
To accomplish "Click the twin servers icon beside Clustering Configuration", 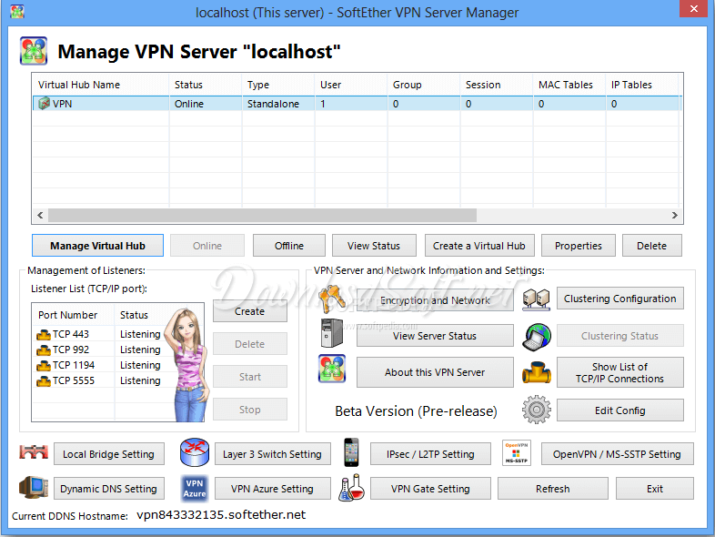I will (x=536, y=300).
